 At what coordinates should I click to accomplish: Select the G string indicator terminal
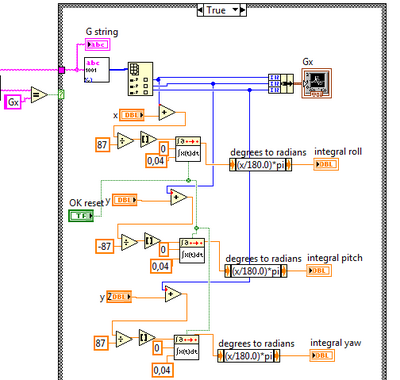tap(98, 44)
